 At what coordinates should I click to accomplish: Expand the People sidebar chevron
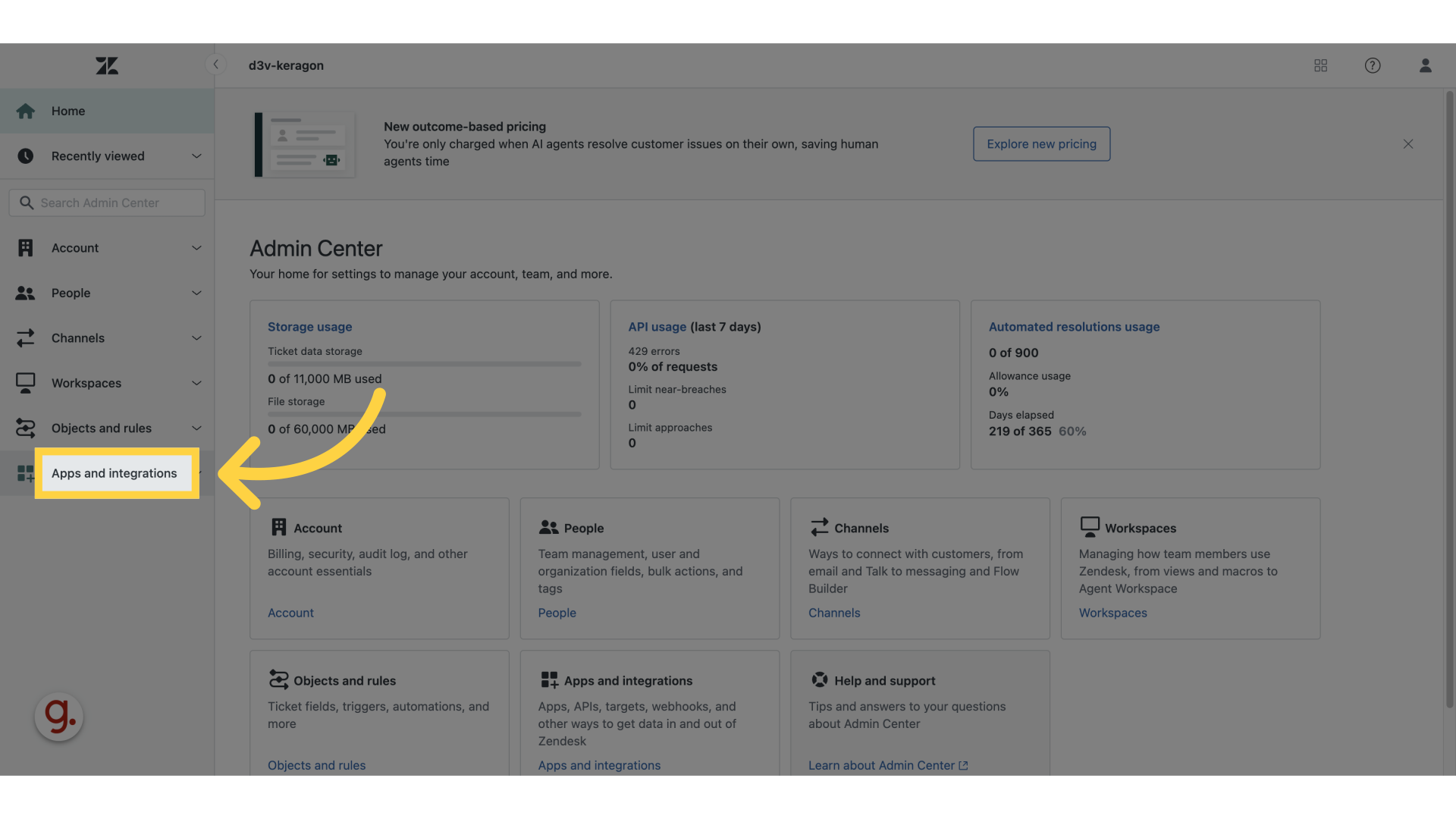[x=196, y=293]
